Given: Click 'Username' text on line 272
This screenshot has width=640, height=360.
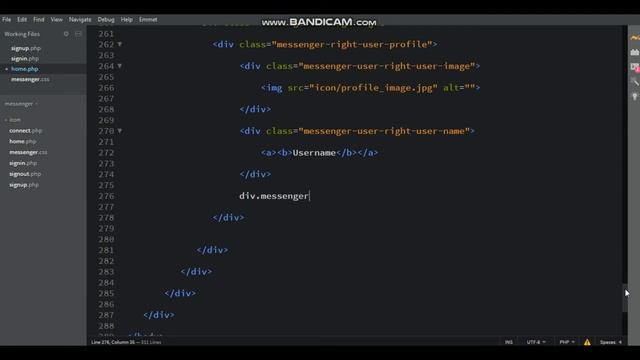Looking at the screenshot, I should [314, 153].
